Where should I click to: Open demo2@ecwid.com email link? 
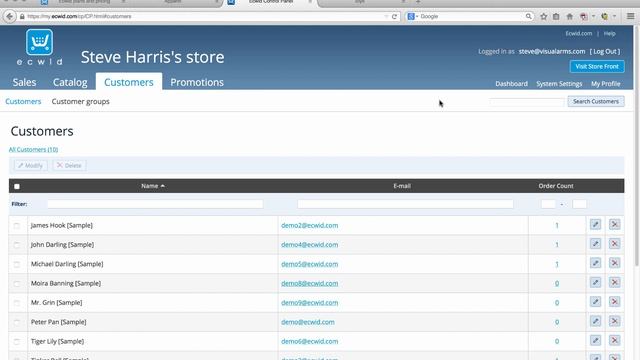coord(309,225)
